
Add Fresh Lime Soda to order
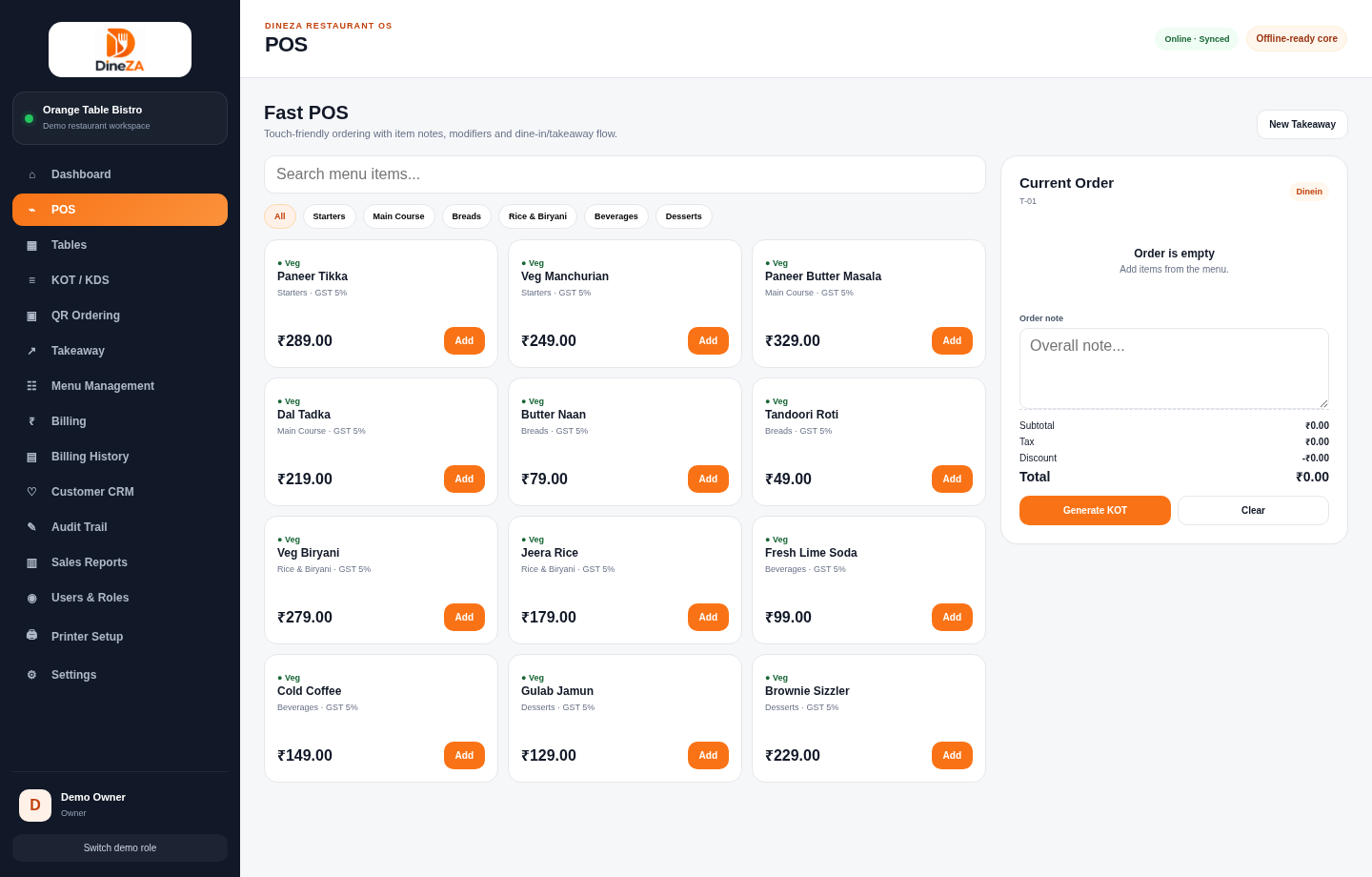coord(952,618)
